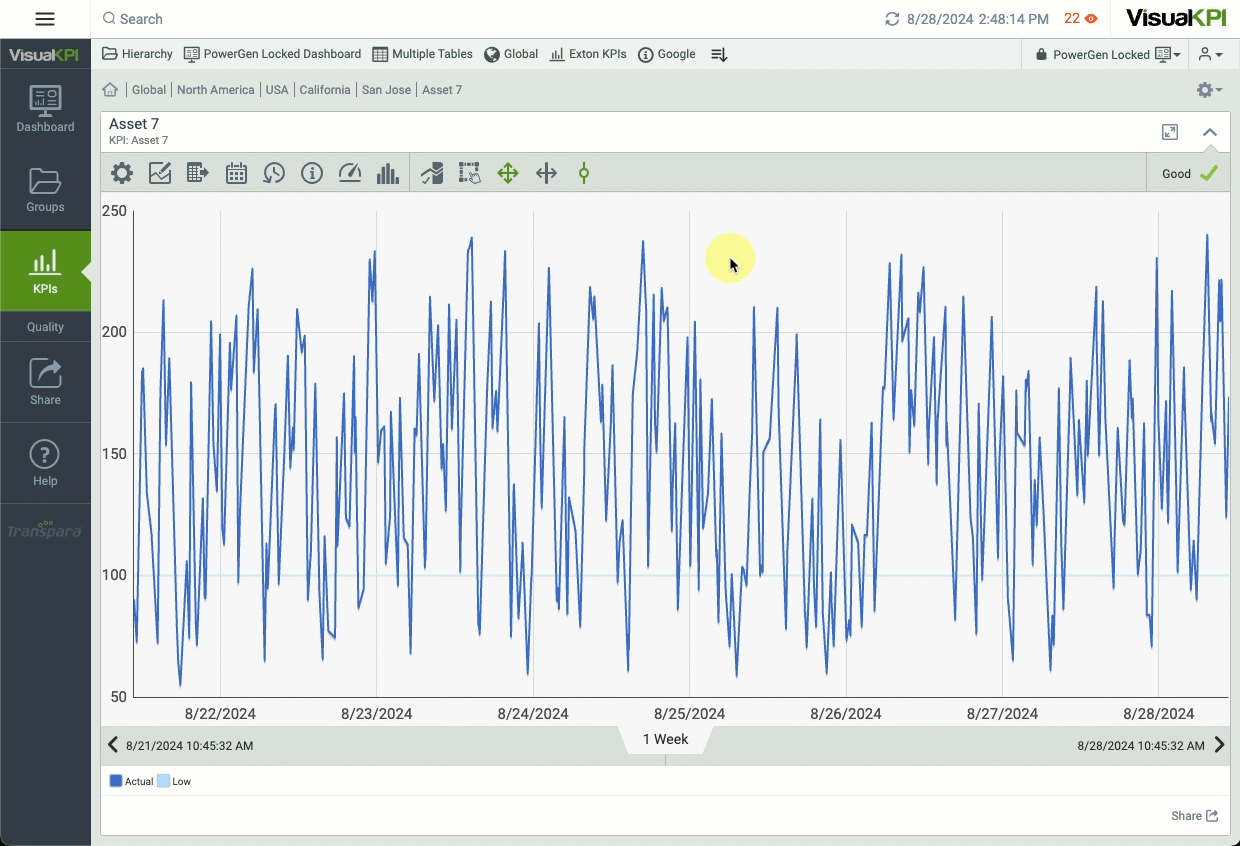This screenshot has width=1240, height=846.
Task: Collapse the Asset 7 panel with chevron
Action: click(x=1209, y=132)
